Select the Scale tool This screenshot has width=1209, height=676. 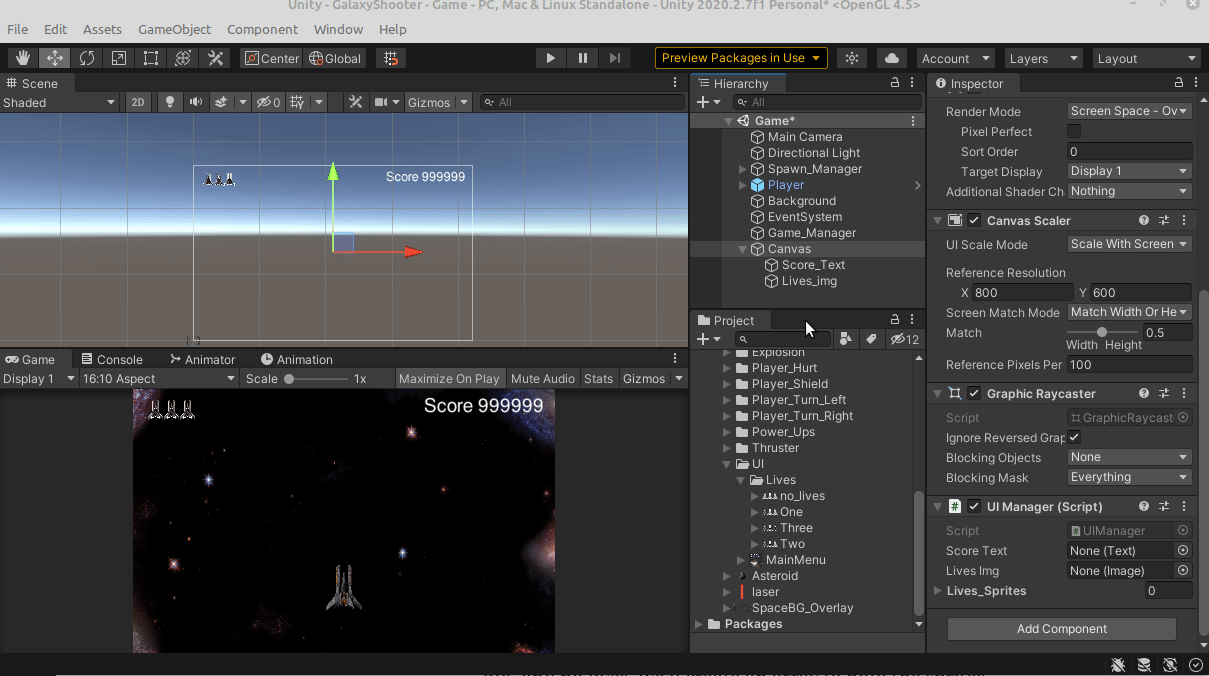119,58
